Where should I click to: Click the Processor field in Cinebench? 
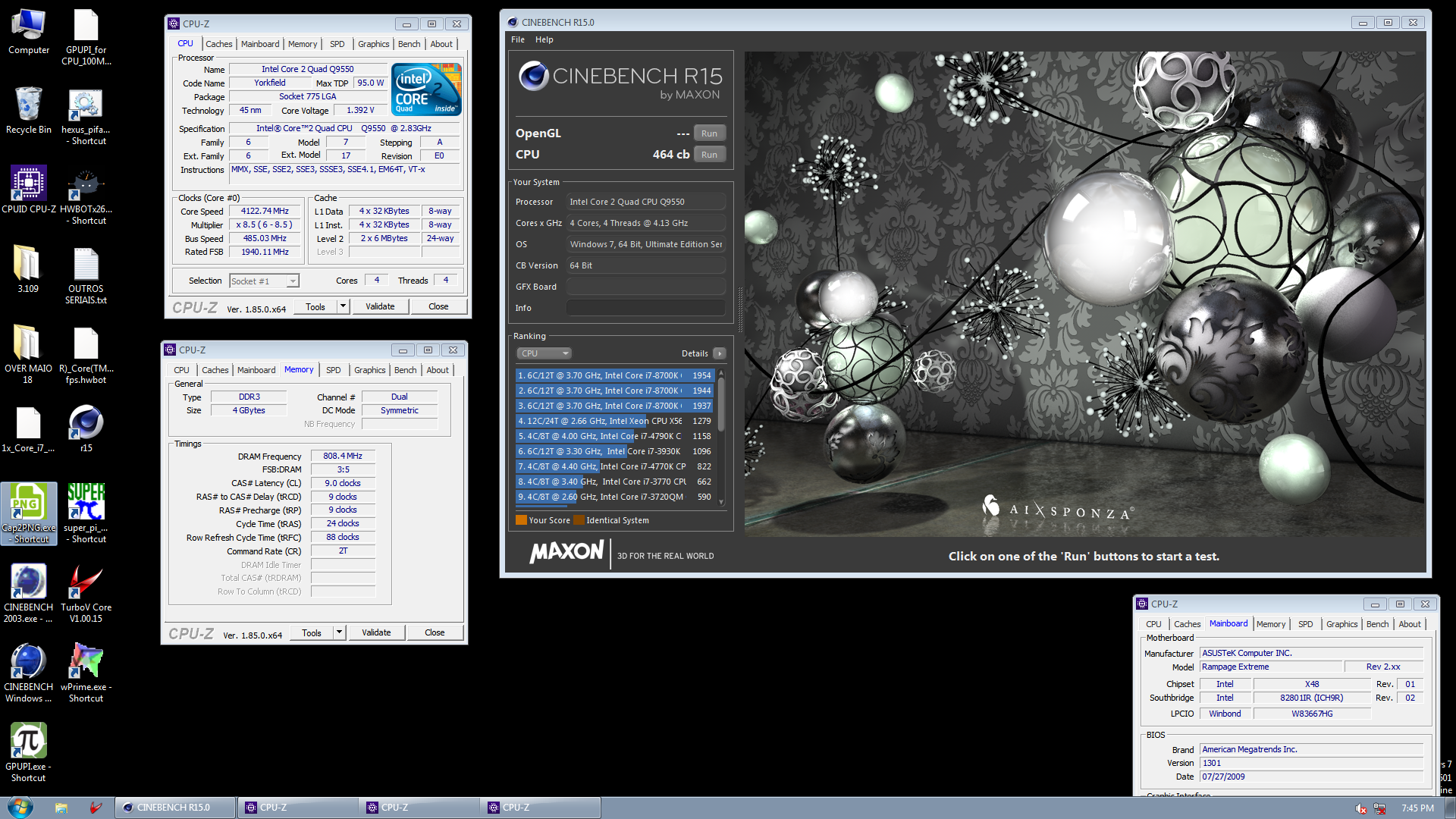point(645,202)
